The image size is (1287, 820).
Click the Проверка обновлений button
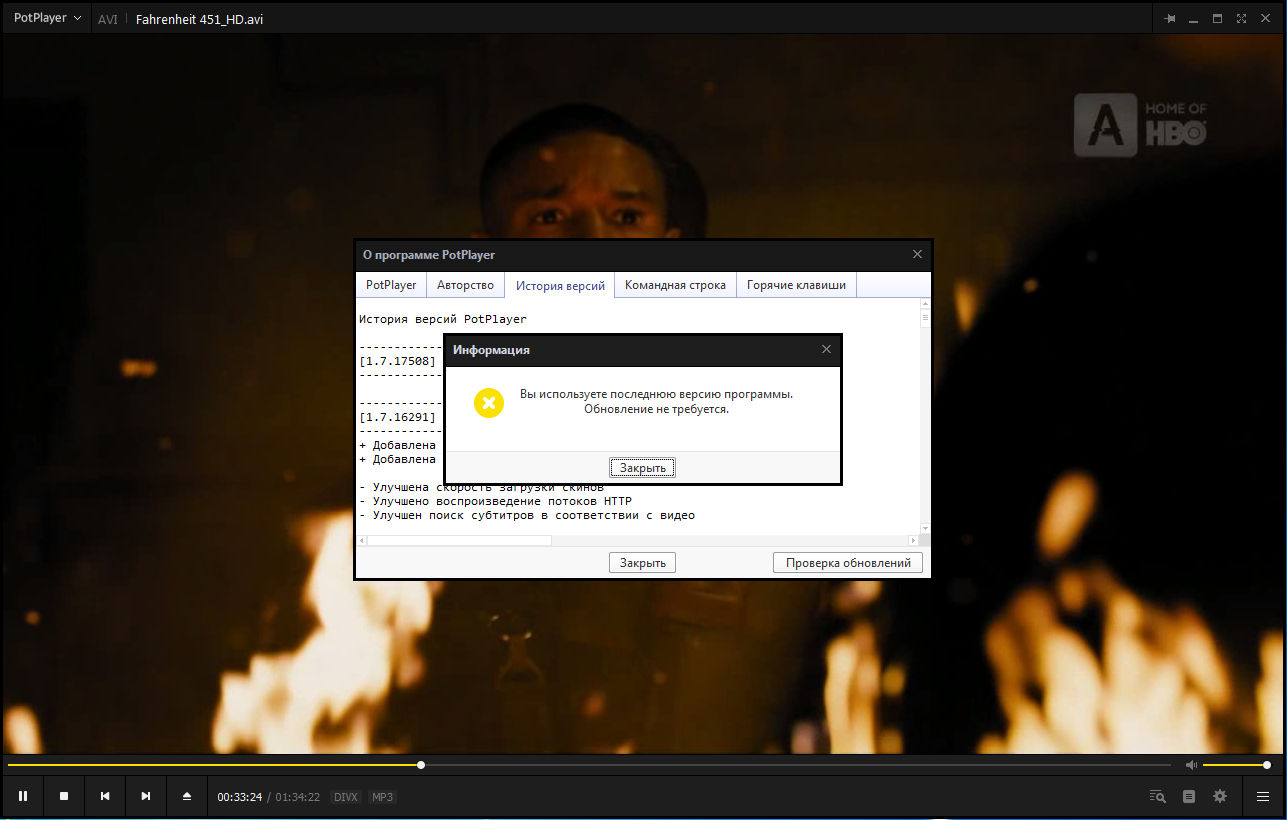848,563
